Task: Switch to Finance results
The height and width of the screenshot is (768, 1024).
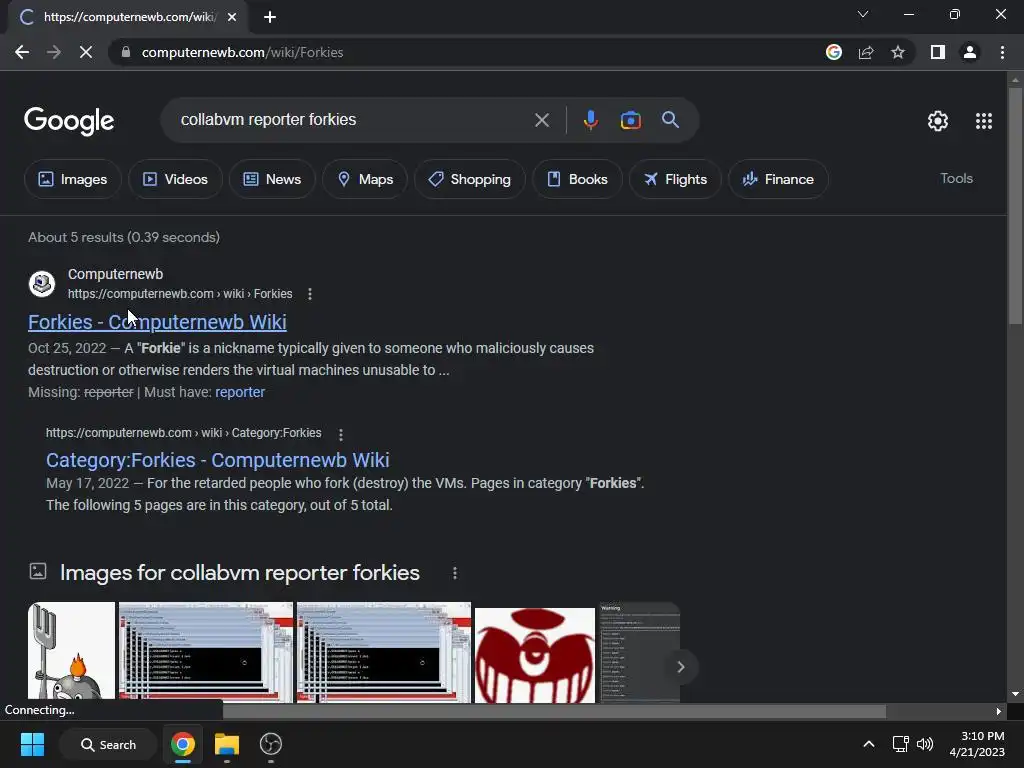Action: pos(778,179)
